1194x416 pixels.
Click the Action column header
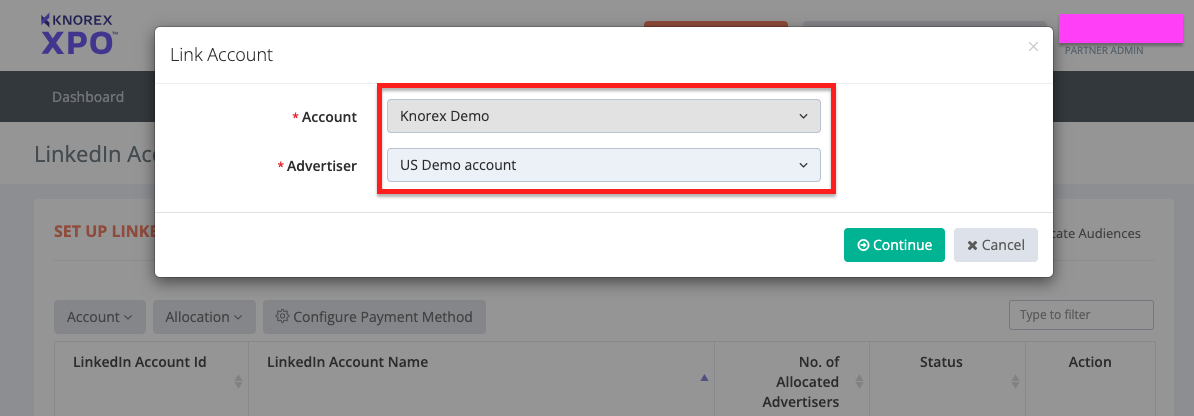[x=1089, y=362]
